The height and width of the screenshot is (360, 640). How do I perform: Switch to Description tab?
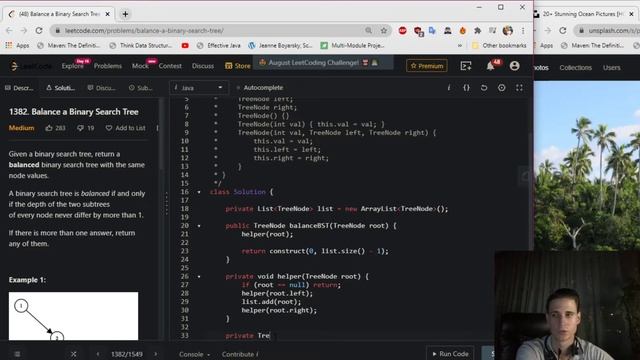click(19, 88)
